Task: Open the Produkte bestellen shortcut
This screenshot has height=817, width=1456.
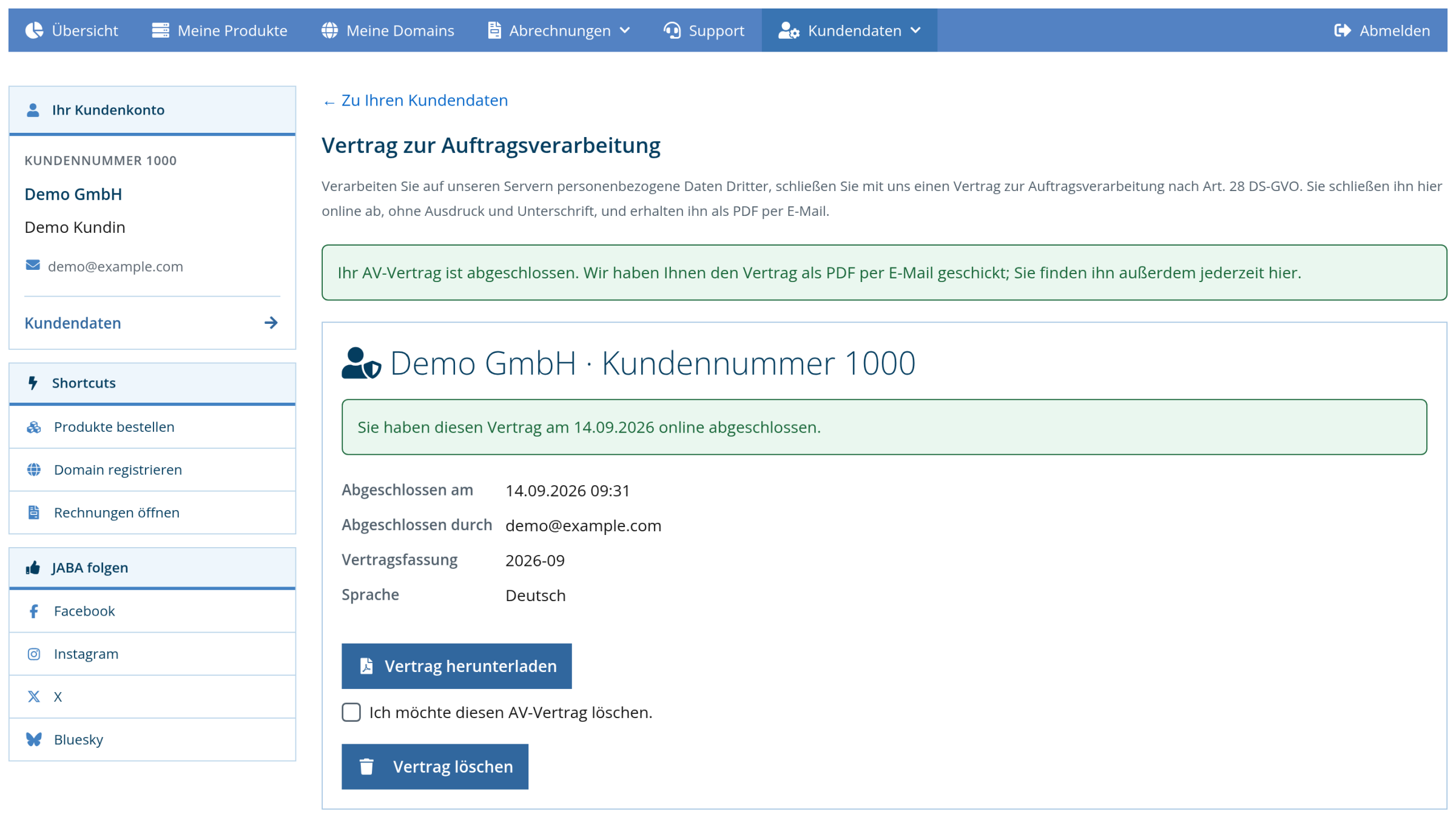Action: (152, 427)
